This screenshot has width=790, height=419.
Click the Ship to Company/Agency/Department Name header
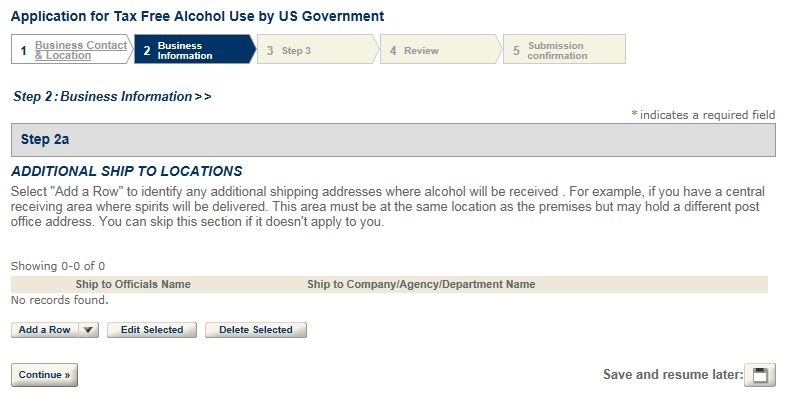421,285
